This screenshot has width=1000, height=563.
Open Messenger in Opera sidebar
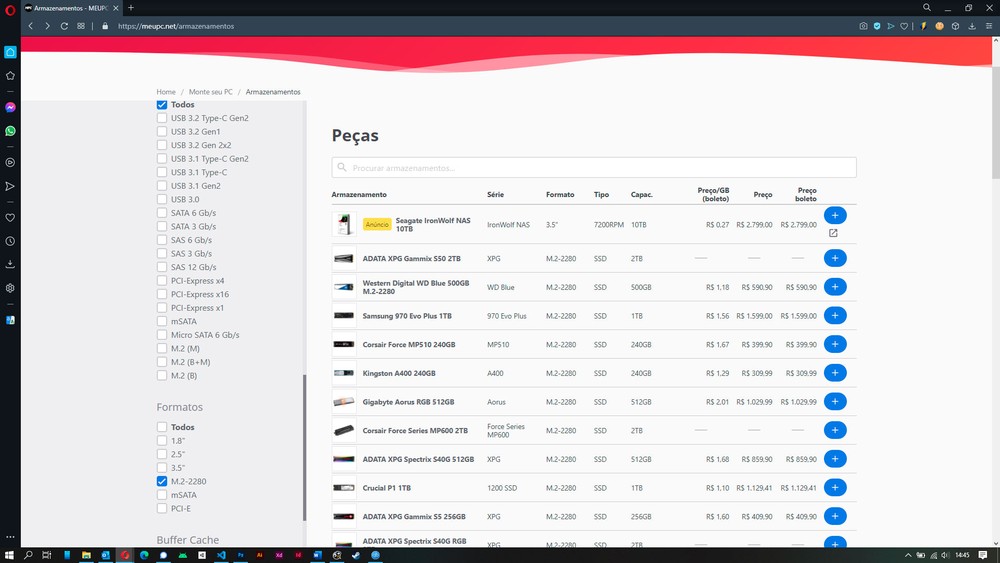[10, 107]
